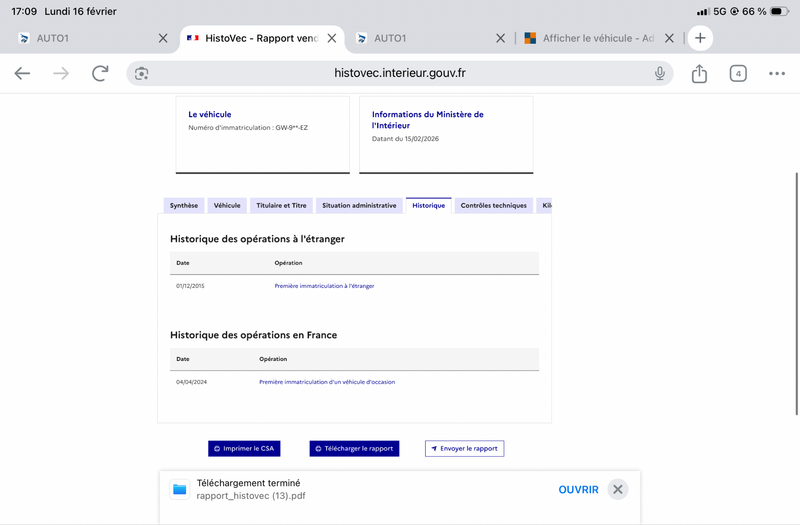
Task: Tap the histovec.interieur.gouv.fr address bar
Action: [x=400, y=73]
